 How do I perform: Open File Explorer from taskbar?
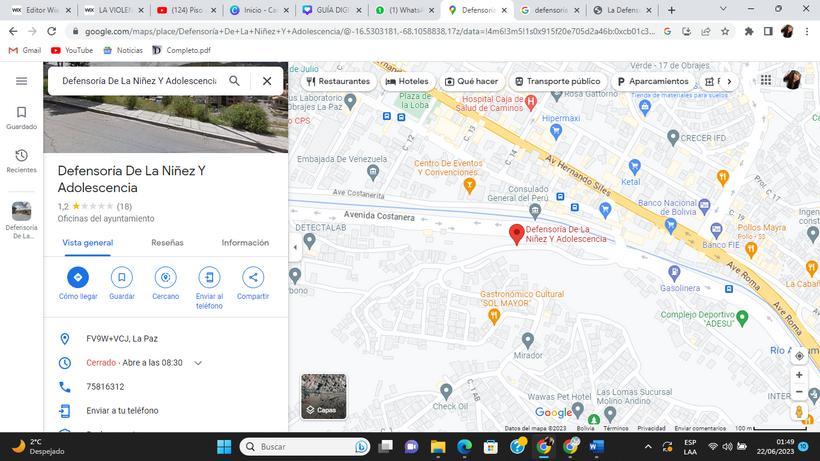(x=438, y=447)
